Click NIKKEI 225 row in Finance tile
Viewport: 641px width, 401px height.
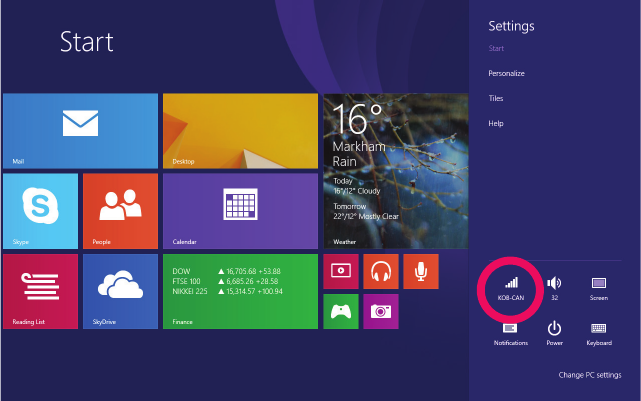click(227, 291)
